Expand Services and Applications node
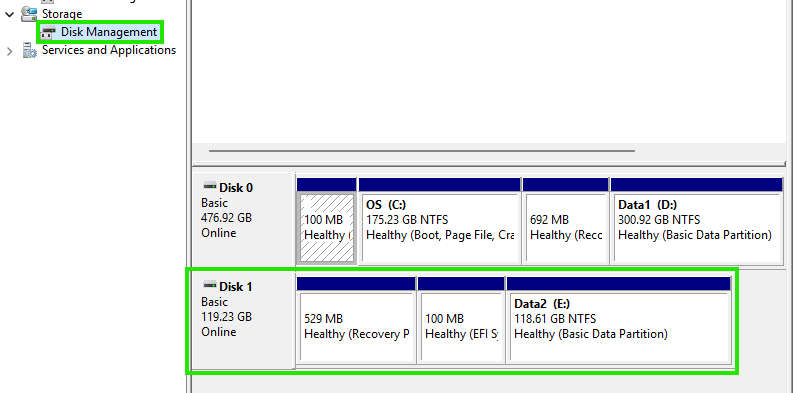Viewport: 796px width, 393px height. coord(9,51)
